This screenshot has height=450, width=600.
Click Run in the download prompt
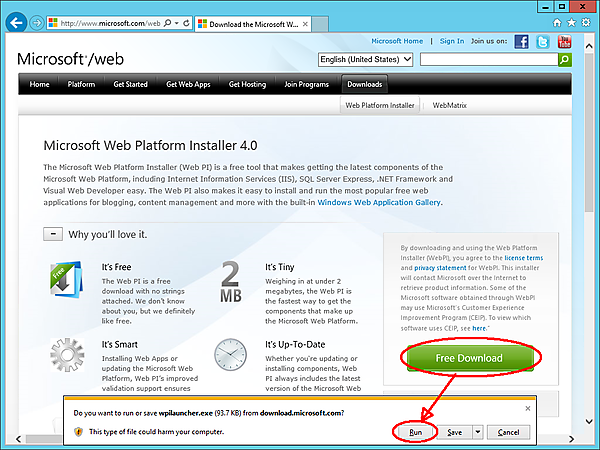click(x=416, y=432)
